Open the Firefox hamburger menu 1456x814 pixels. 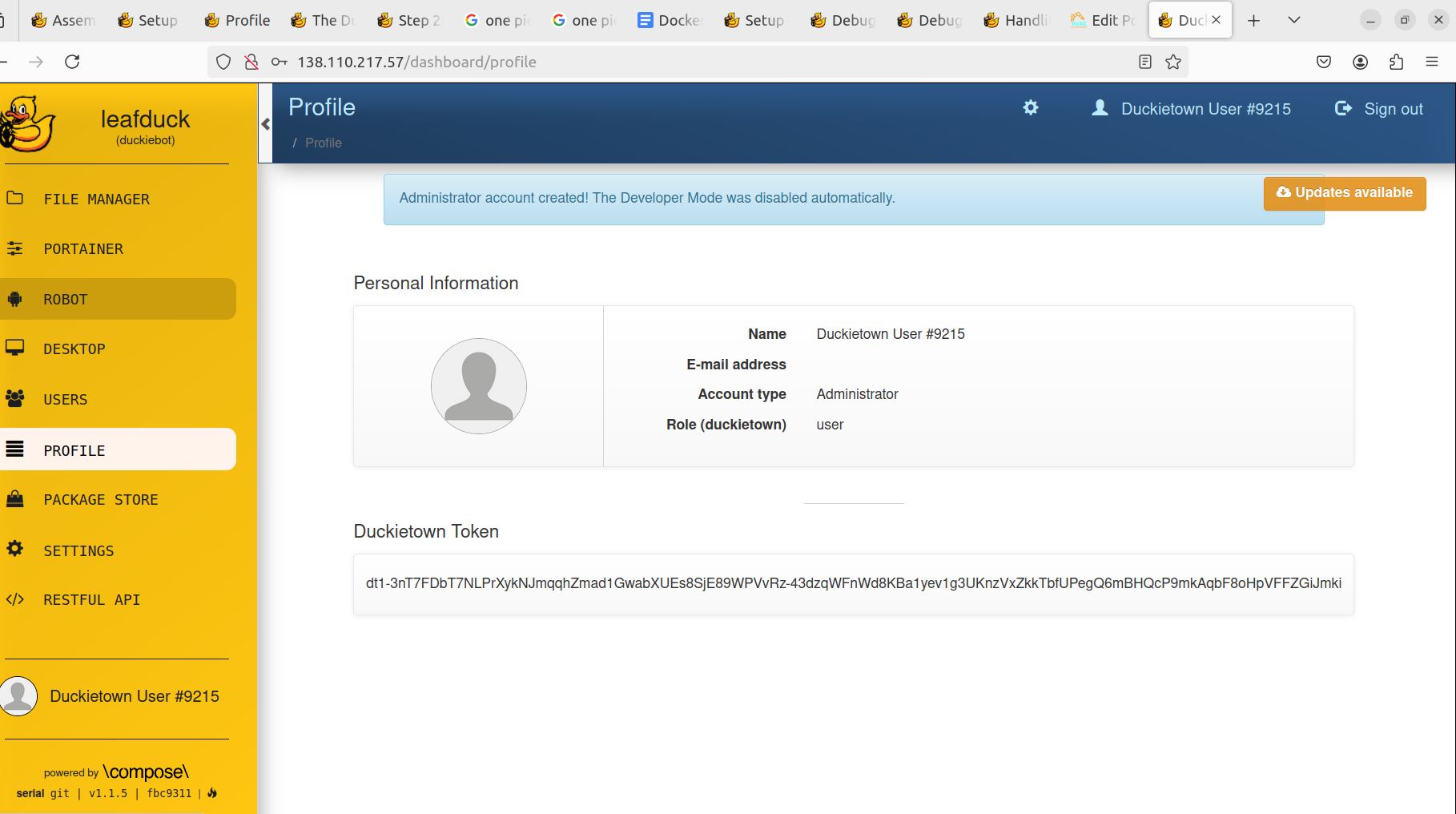point(1432,62)
